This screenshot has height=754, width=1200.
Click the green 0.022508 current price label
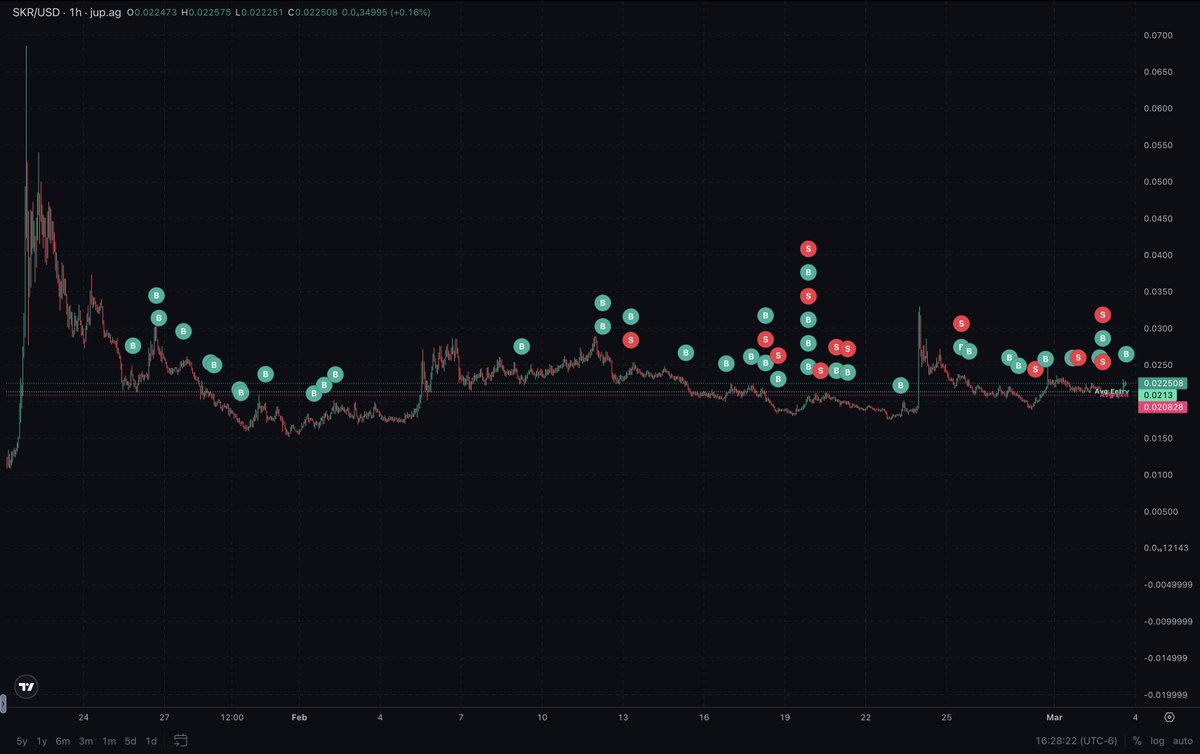(1161, 383)
